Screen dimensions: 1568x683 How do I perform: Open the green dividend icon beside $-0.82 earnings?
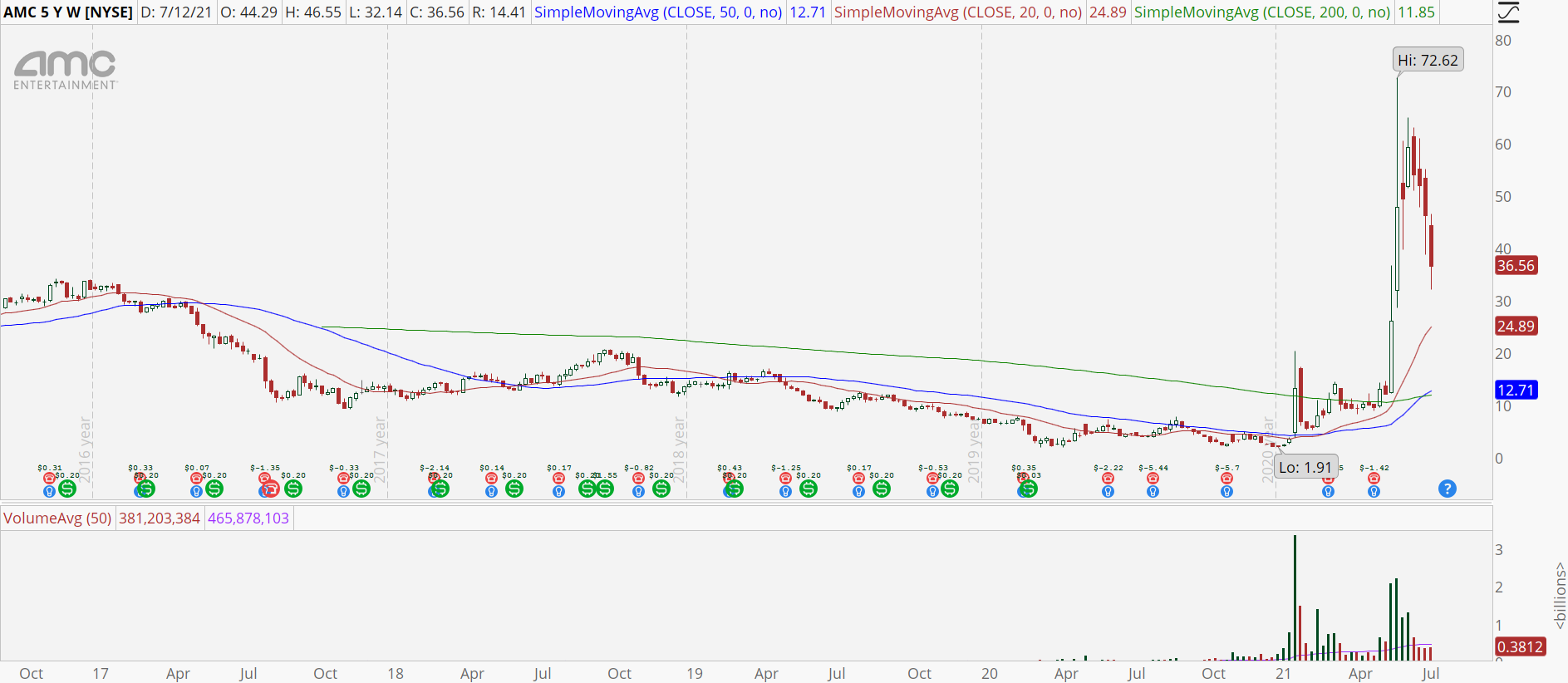point(661,489)
